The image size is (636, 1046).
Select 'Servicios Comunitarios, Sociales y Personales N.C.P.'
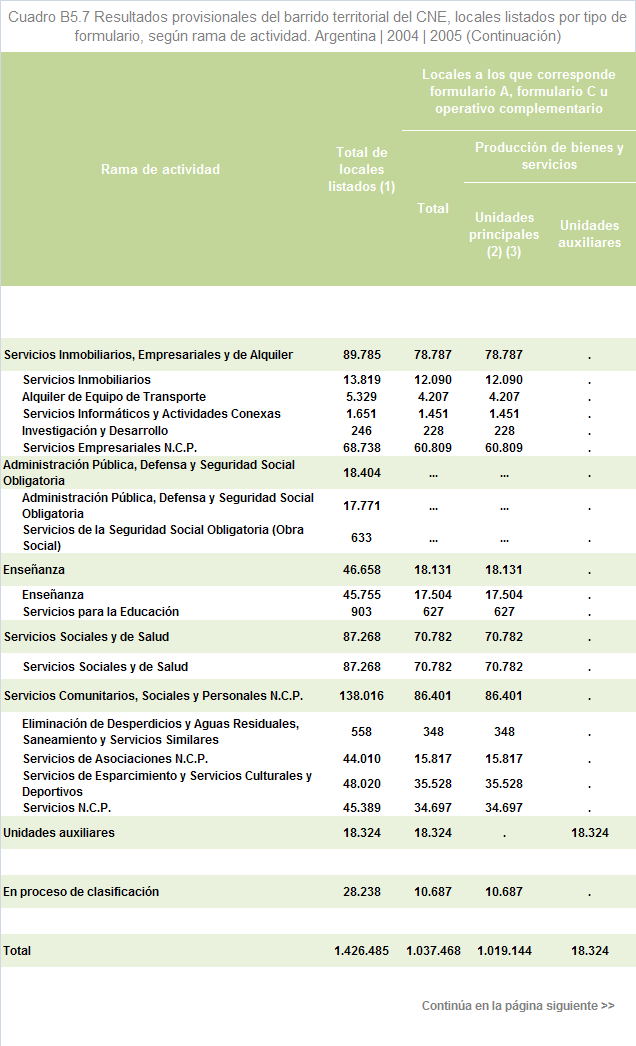pos(153,696)
